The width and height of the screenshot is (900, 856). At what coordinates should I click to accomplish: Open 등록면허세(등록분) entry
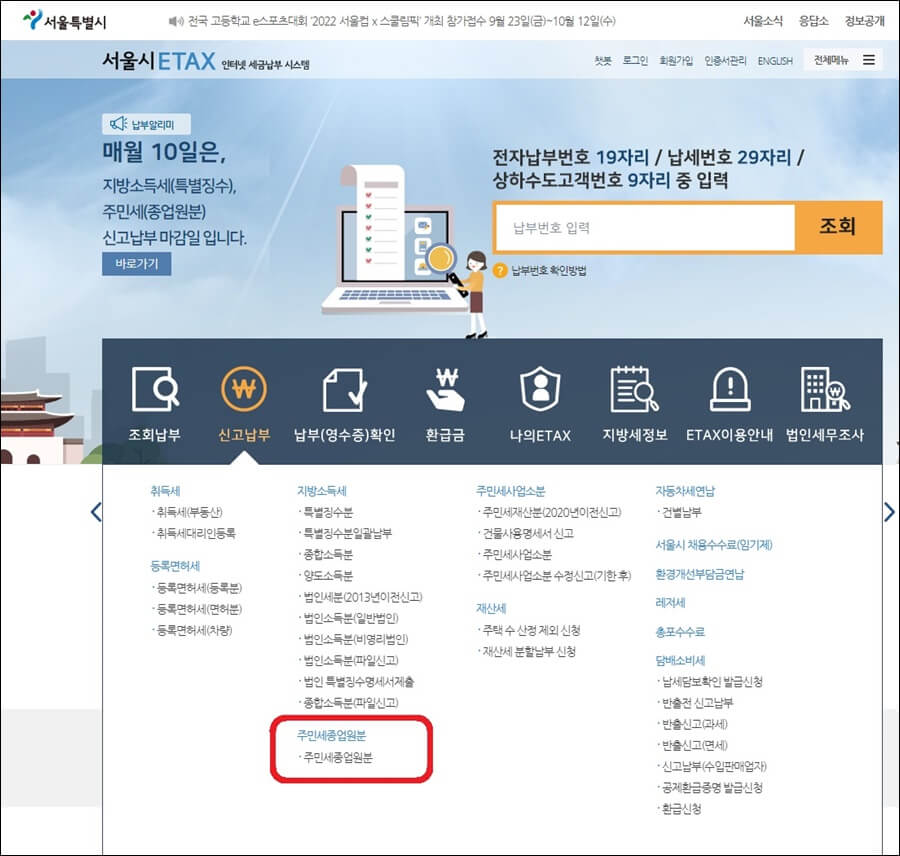pos(199,588)
